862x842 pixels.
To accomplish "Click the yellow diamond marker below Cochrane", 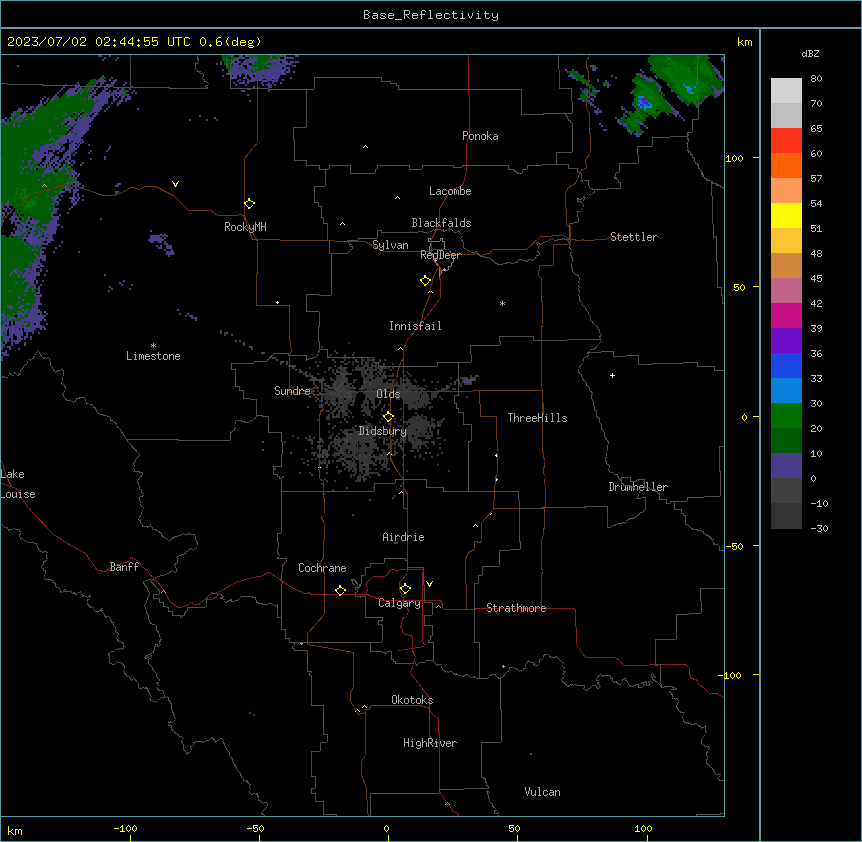I will point(340,590).
